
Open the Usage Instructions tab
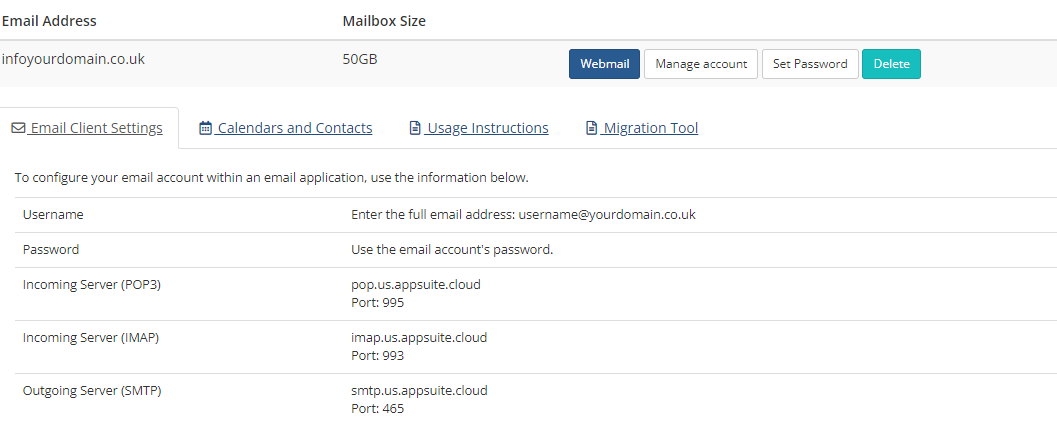coord(479,128)
